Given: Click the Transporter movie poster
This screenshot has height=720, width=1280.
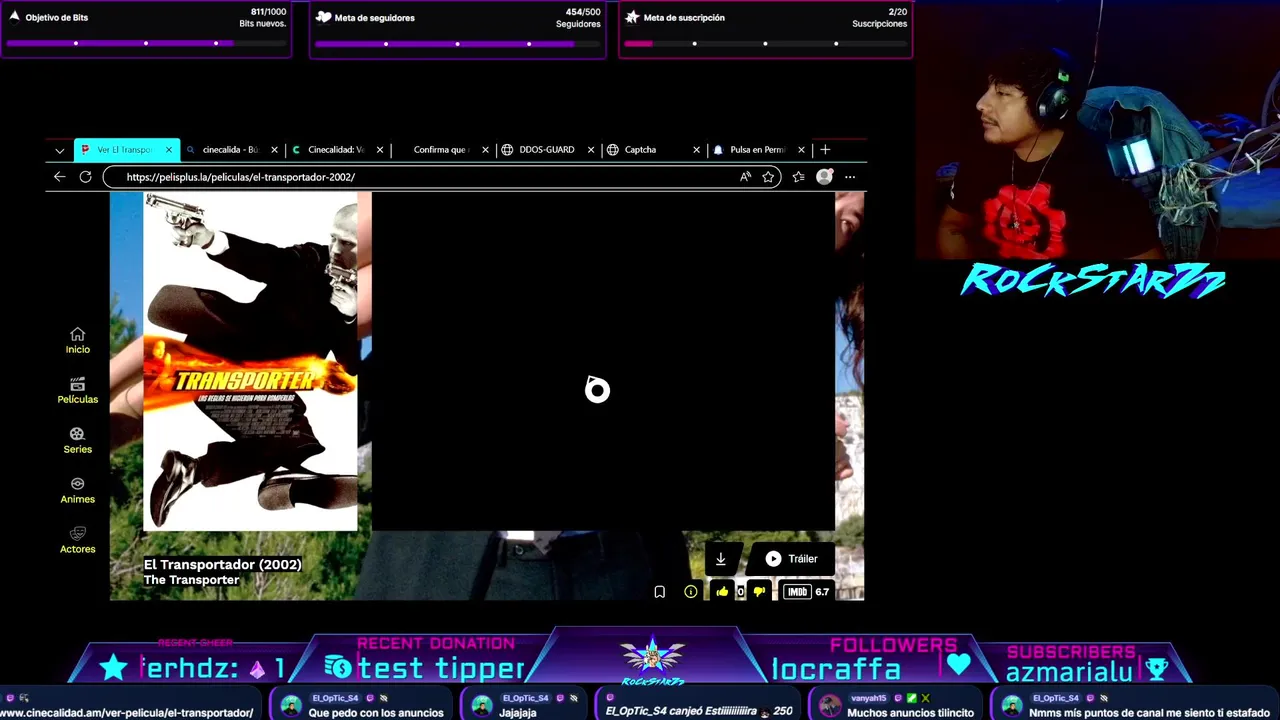Looking at the screenshot, I should (x=250, y=361).
